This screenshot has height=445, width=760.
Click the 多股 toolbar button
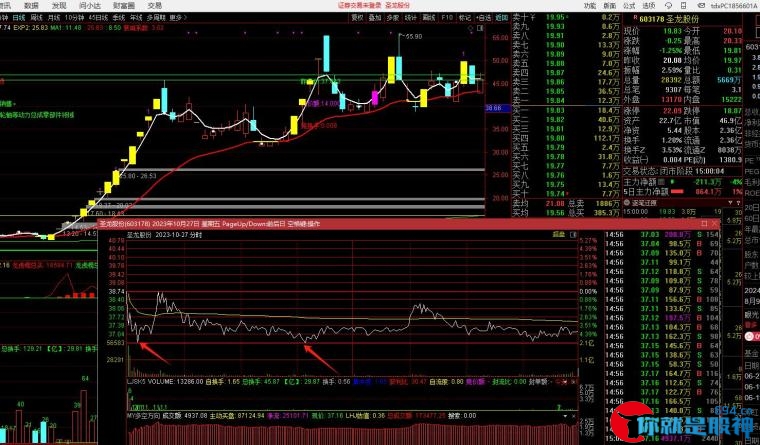[393, 17]
